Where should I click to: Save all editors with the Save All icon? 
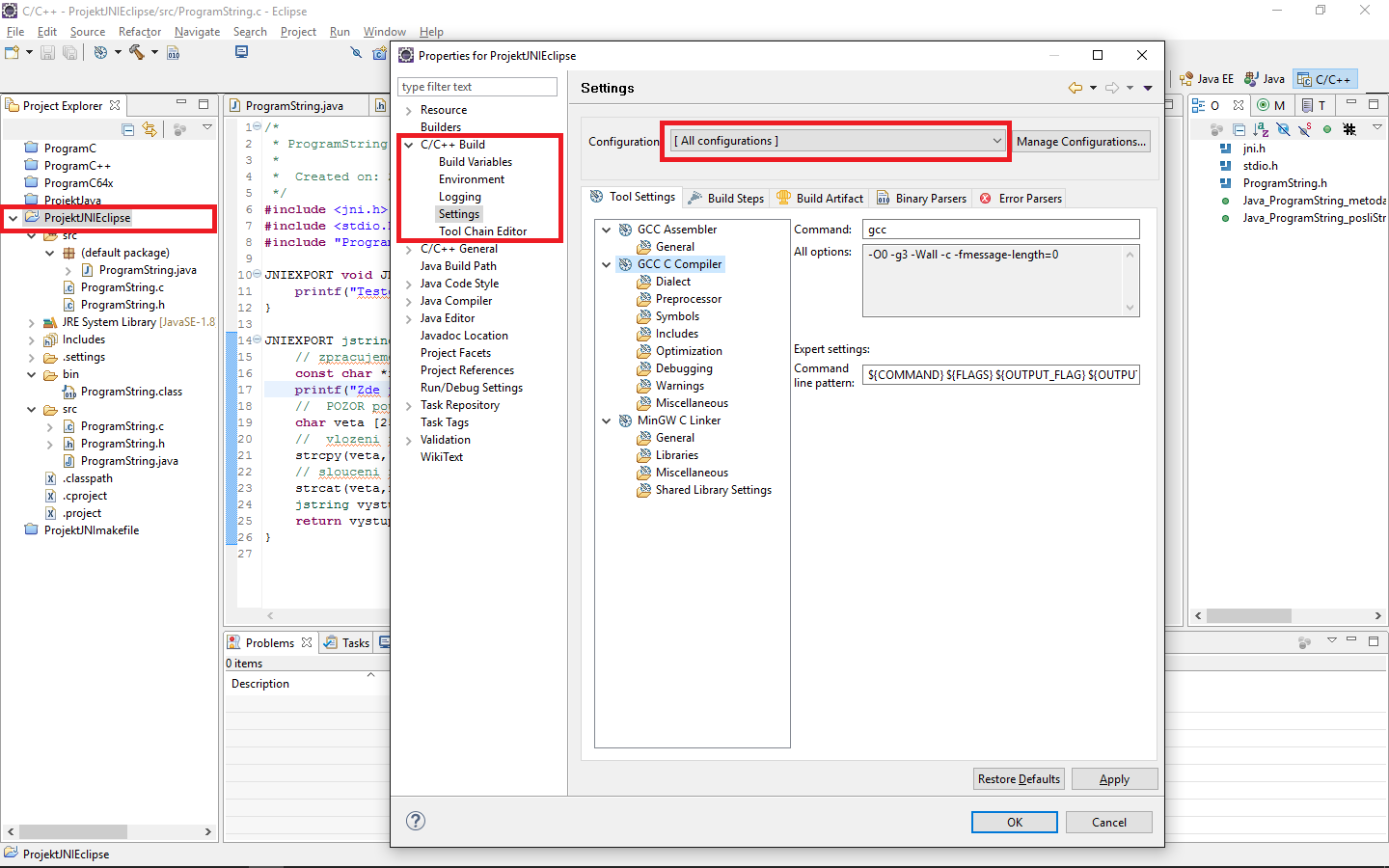[x=68, y=52]
